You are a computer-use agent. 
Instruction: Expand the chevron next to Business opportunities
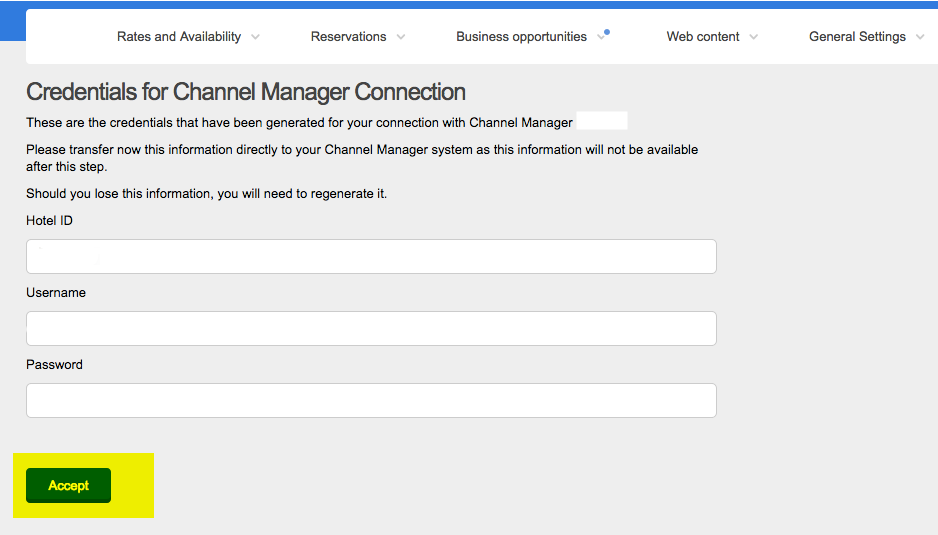[x=601, y=37]
